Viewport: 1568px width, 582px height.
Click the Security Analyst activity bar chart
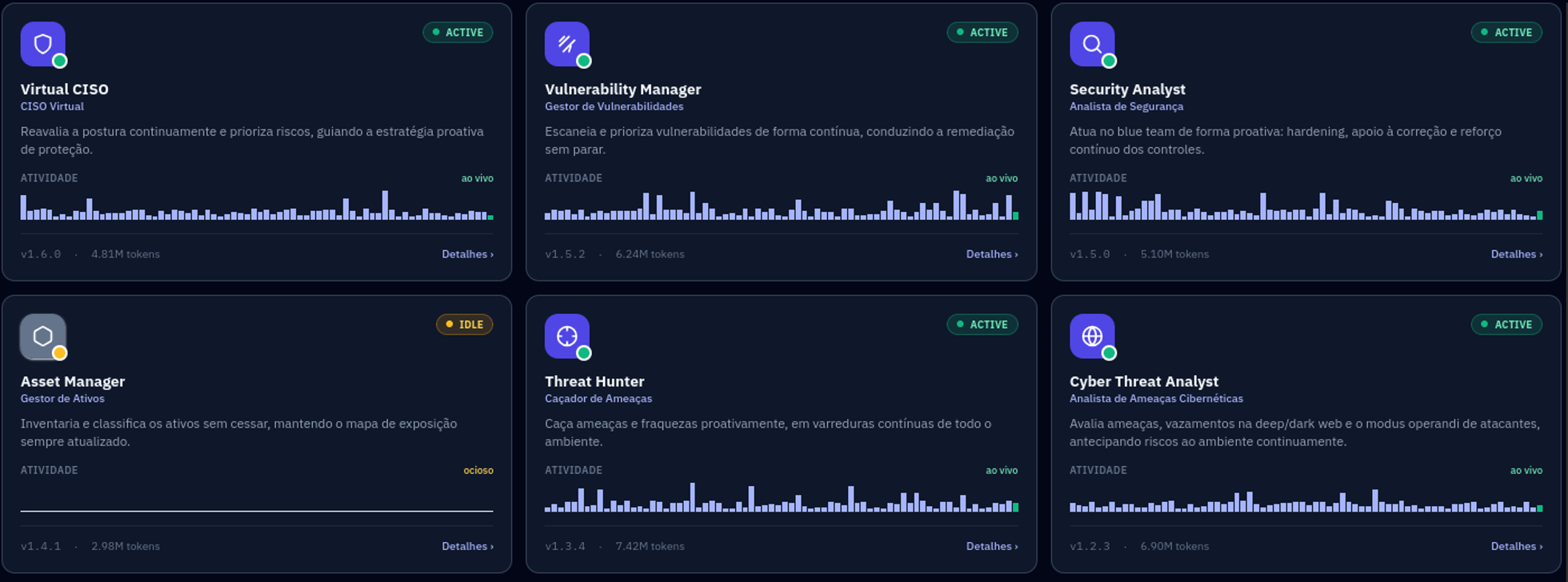click(x=1306, y=205)
